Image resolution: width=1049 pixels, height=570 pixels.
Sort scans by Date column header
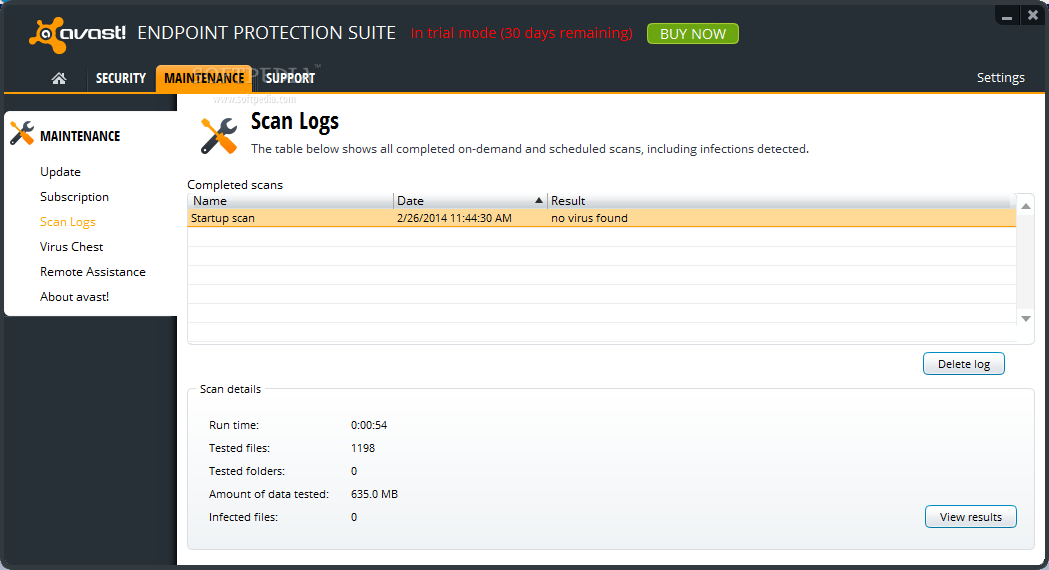click(470, 201)
